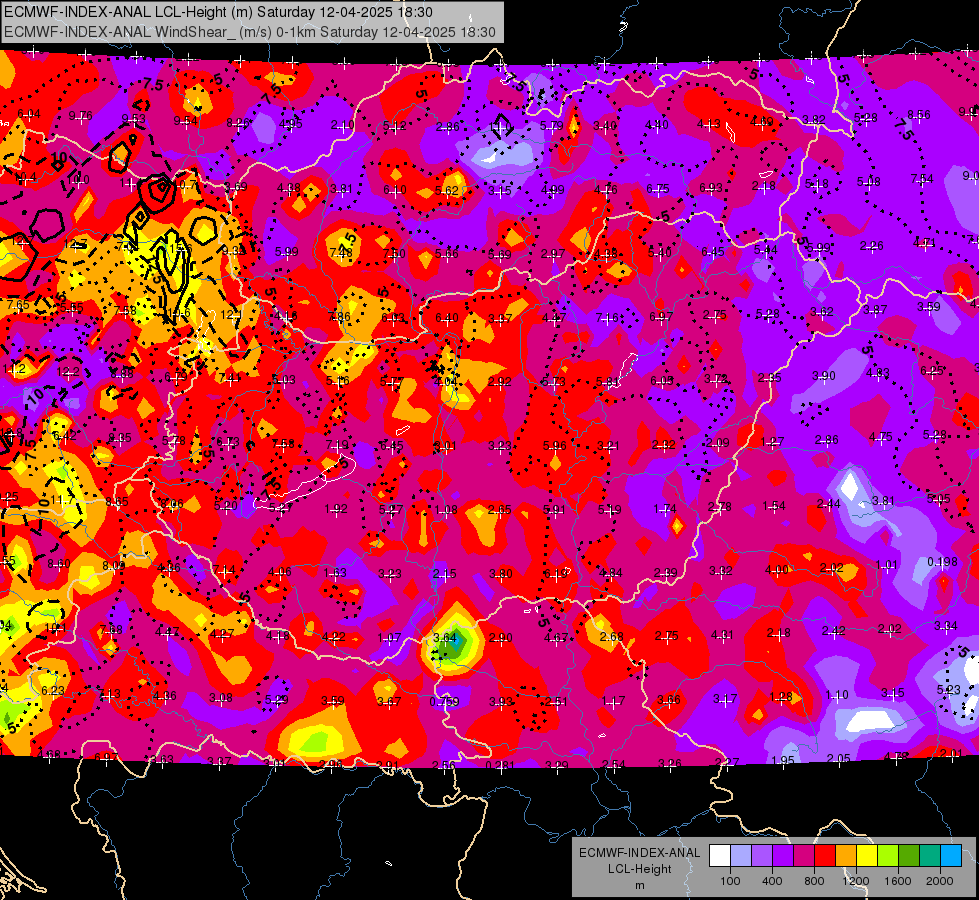Click the legend scale label 2000
979x900 pixels.
pos(940,881)
